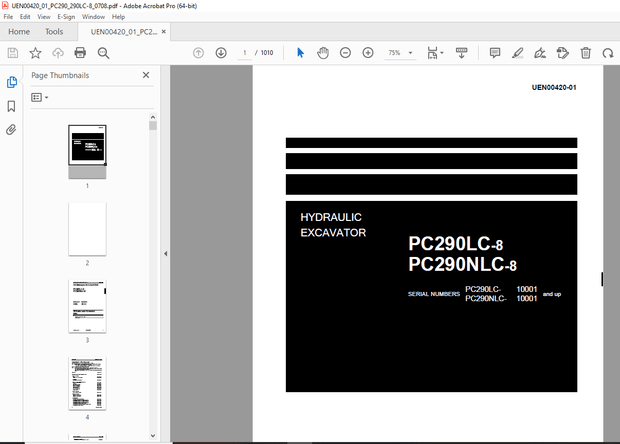Viewport: 620px width, 444px height.
Task: Select page 4 thumbnail
Action: click(87, 384)
